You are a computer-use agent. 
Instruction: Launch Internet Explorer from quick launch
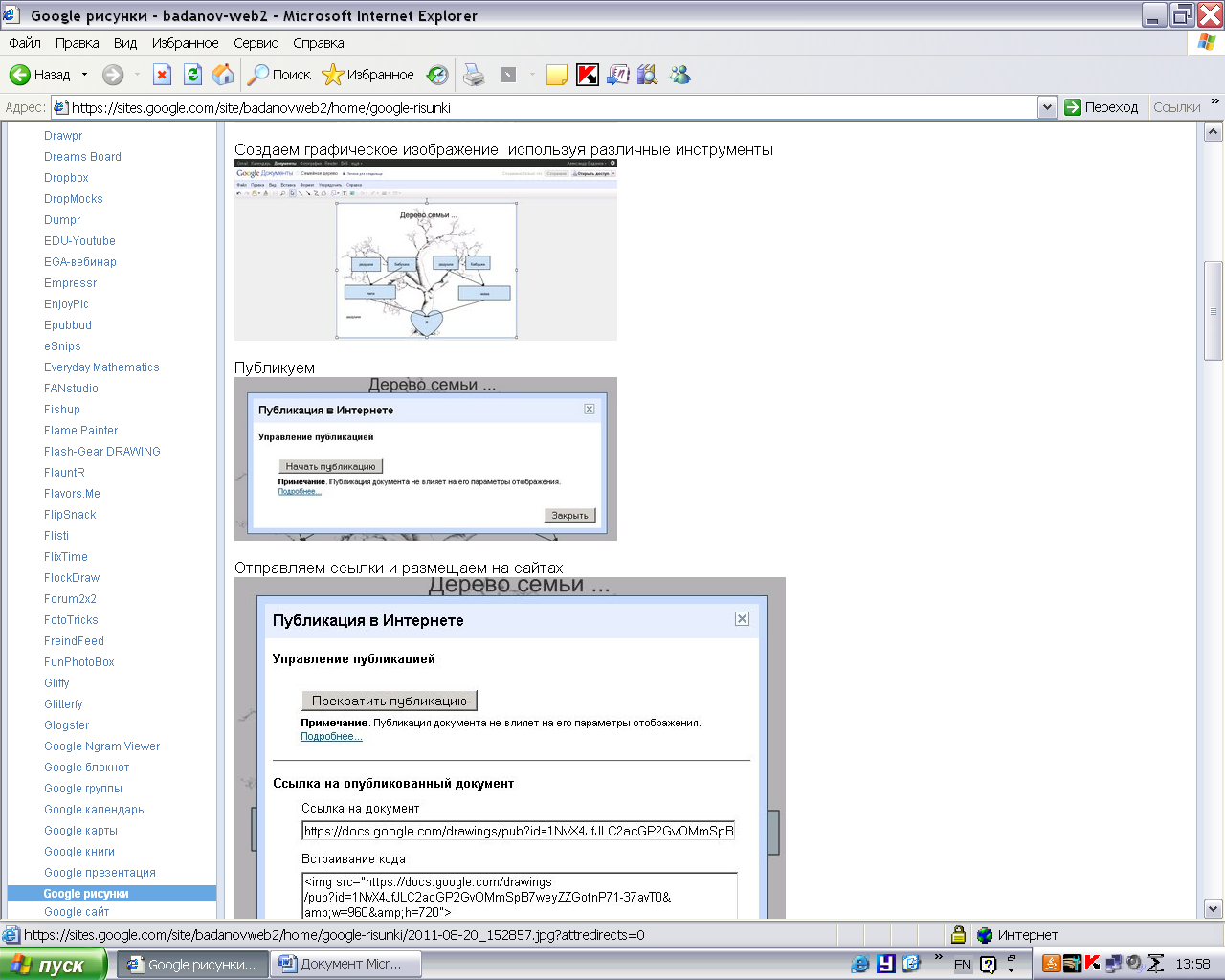point(860,965)
